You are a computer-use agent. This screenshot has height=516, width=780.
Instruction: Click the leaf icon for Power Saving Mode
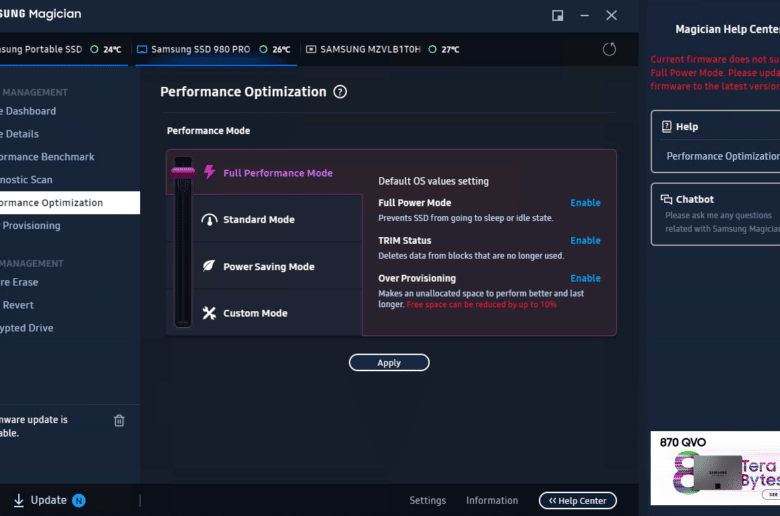[x=209, y=266]
